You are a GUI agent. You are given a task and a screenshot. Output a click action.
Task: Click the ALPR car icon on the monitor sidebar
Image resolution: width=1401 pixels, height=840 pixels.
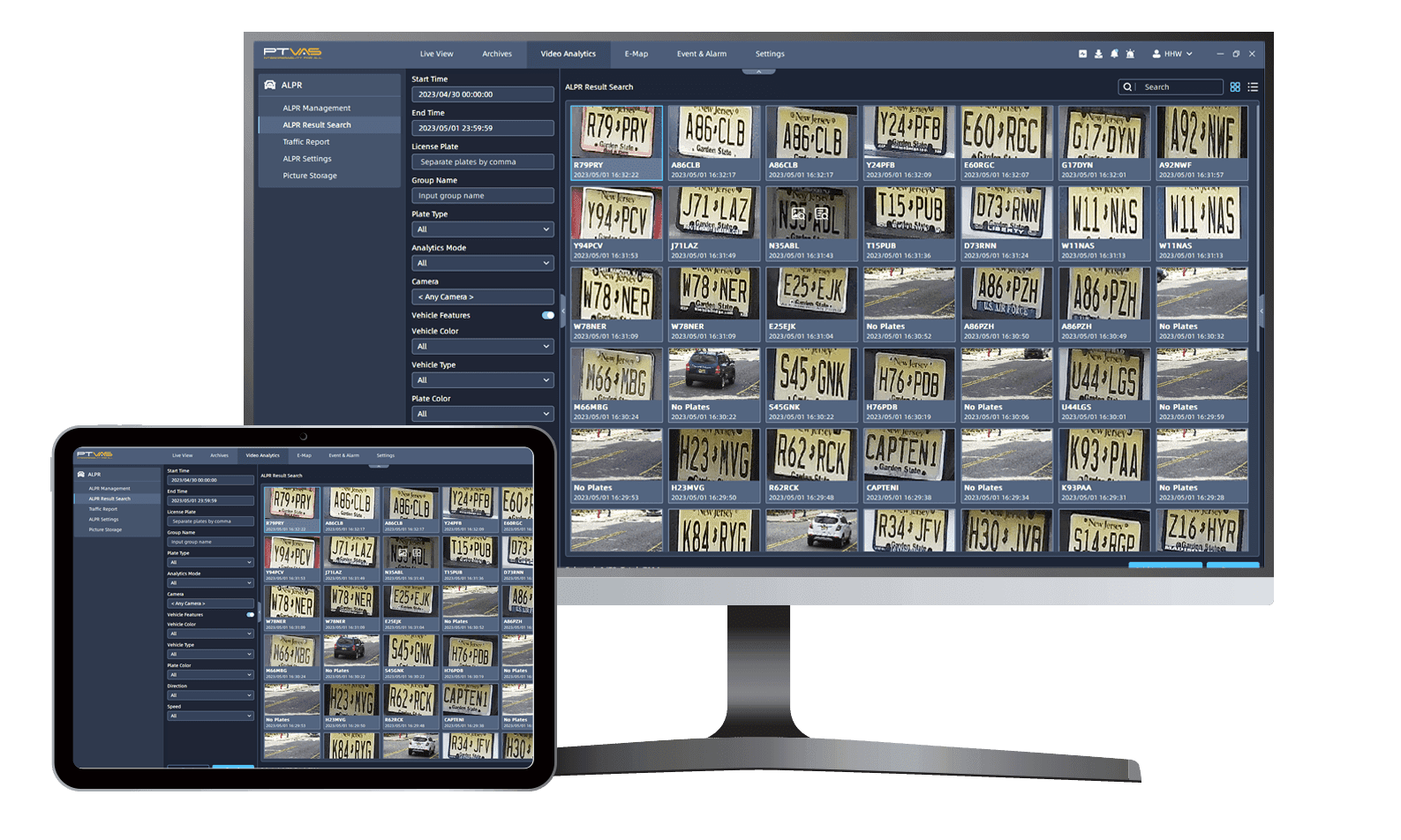pyautogui.click(x=270, y=85)
